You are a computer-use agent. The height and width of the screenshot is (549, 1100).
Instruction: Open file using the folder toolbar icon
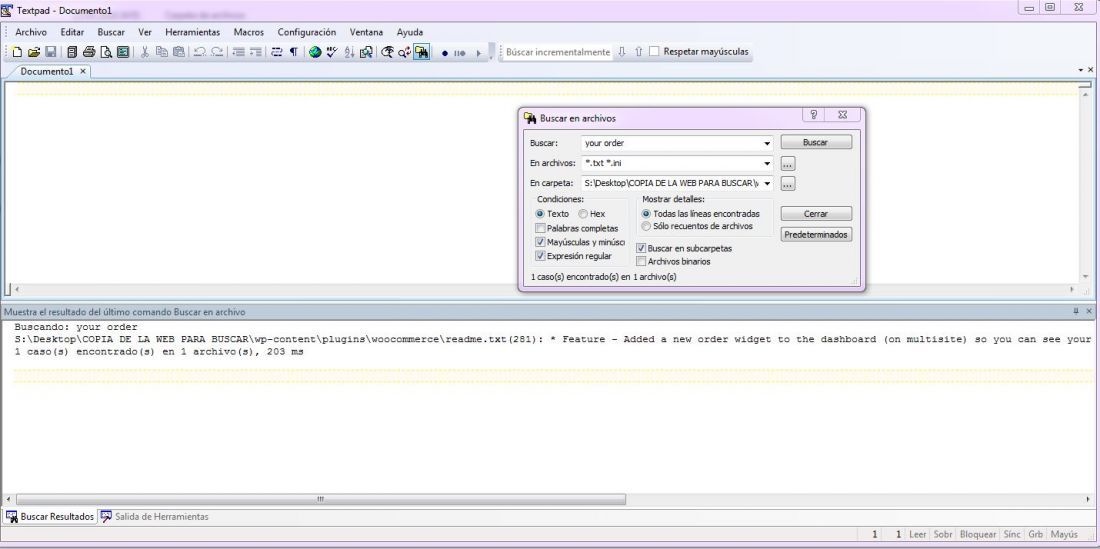point(34,52)
